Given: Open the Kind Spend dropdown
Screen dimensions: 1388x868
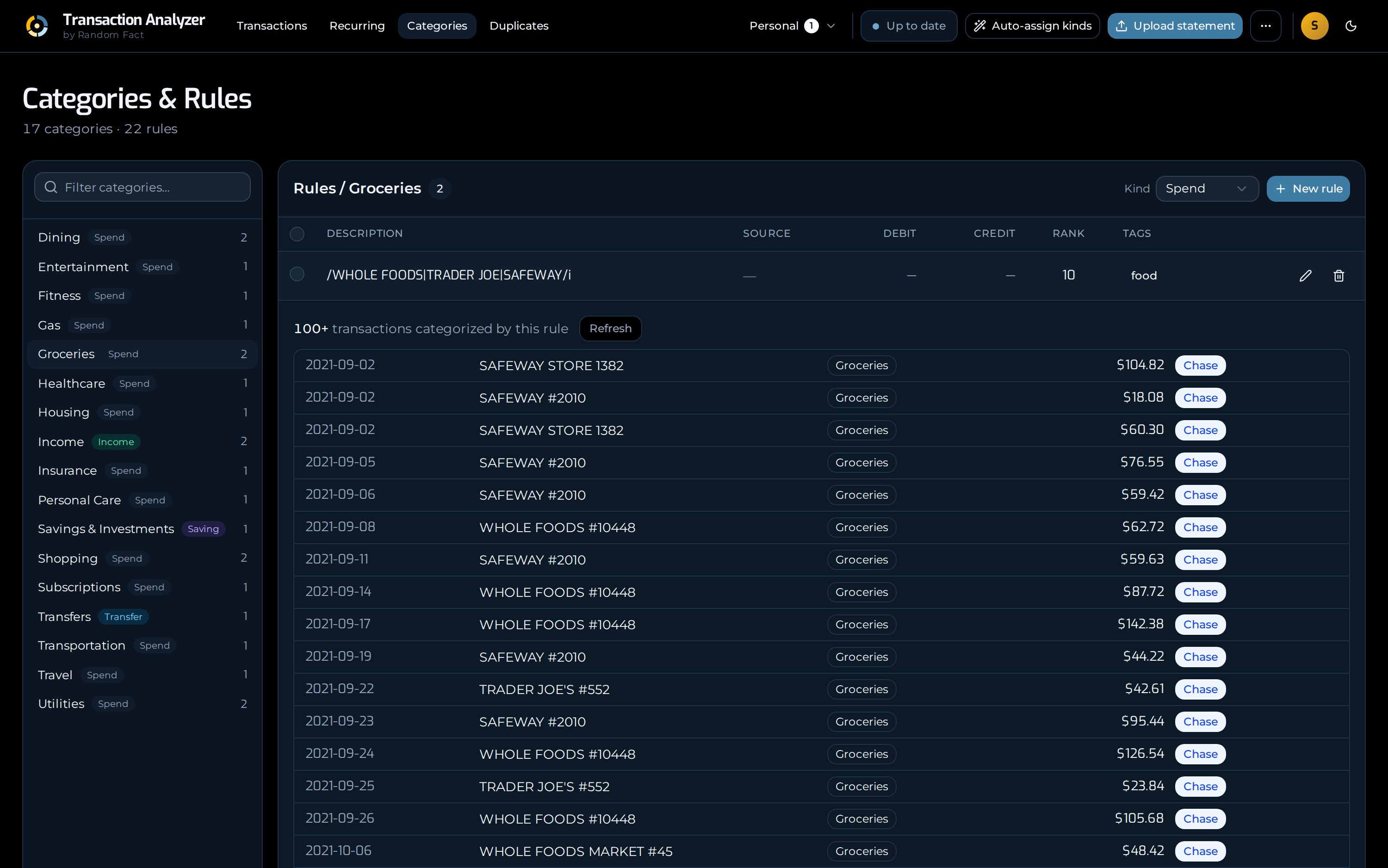Looking at the screenshot, I should coord(1207,189).
